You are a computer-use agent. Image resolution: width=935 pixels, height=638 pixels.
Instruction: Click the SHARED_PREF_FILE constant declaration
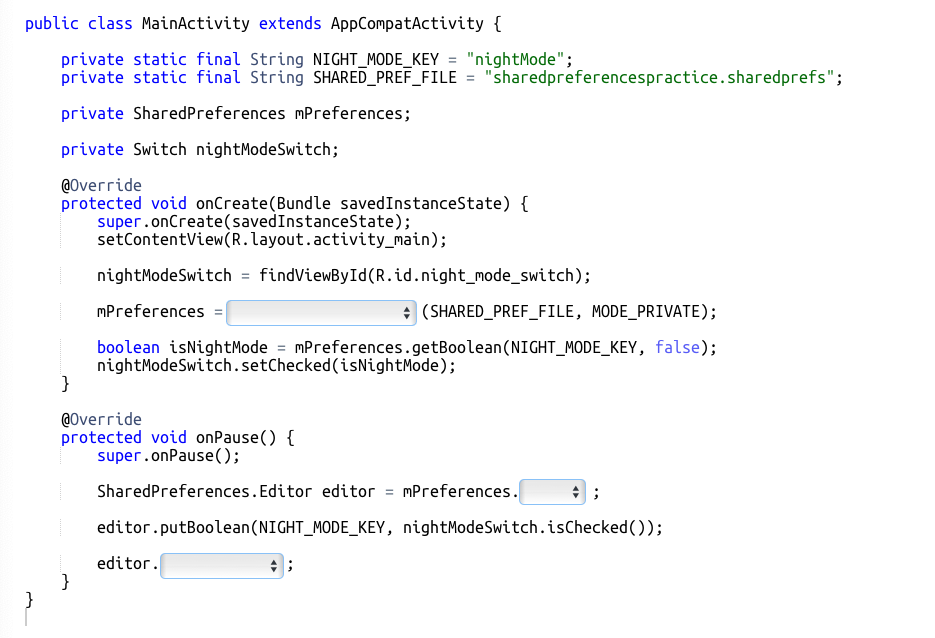coord(452,78)
